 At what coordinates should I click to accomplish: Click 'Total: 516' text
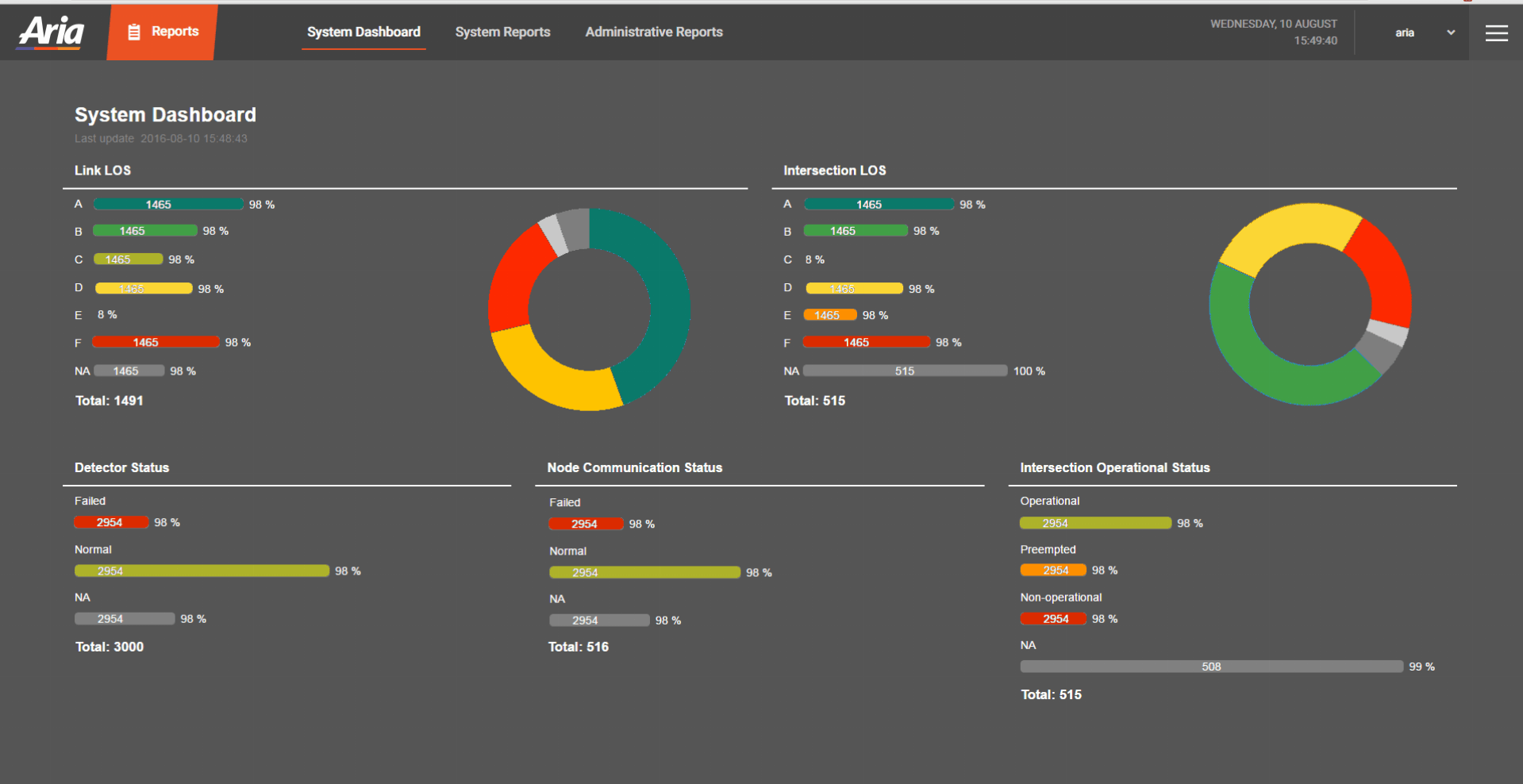pyautogui.click(x=579, y=647)
